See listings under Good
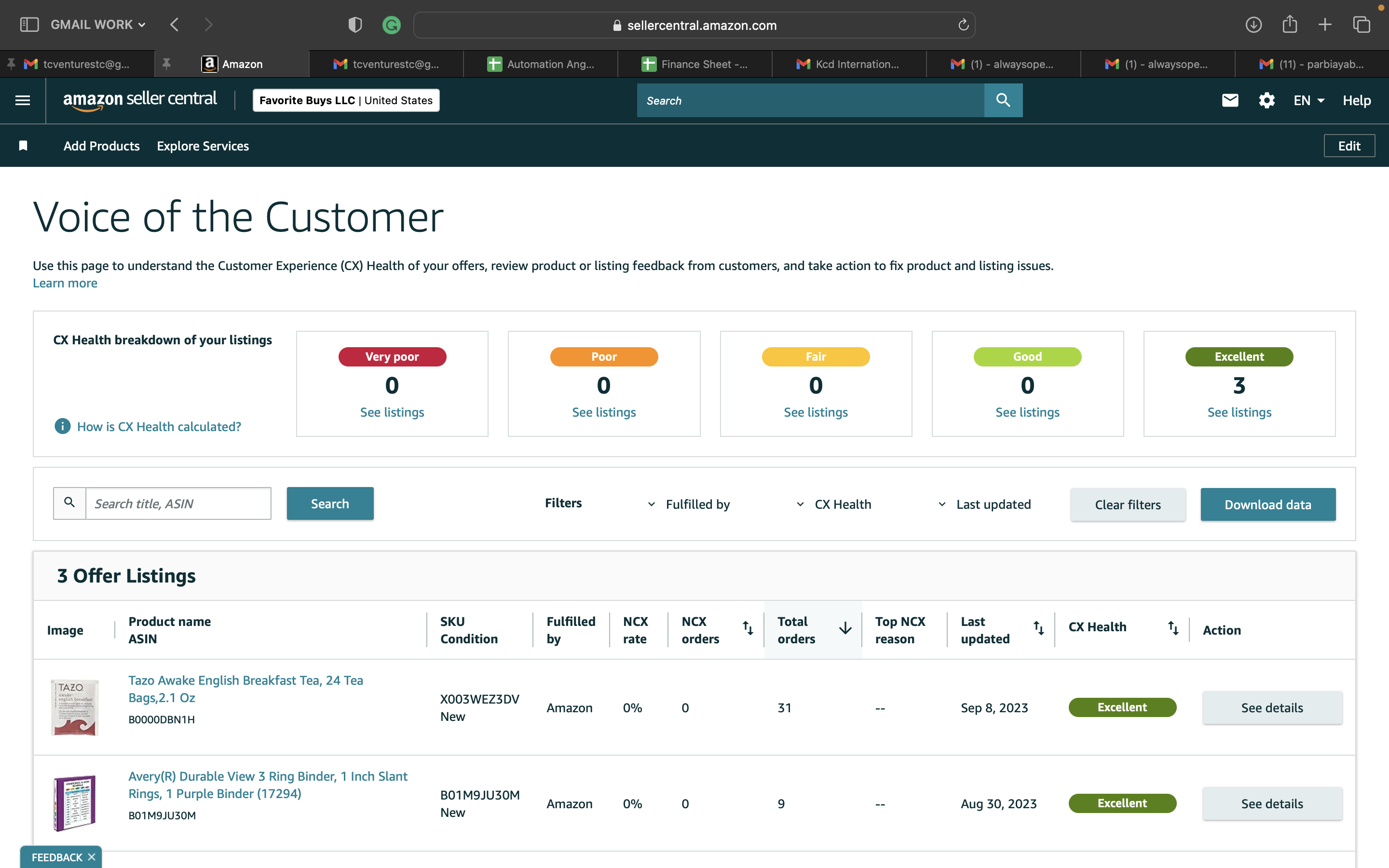The height and width of the screenshot is (868, 1389). [x=1027, y=412]
